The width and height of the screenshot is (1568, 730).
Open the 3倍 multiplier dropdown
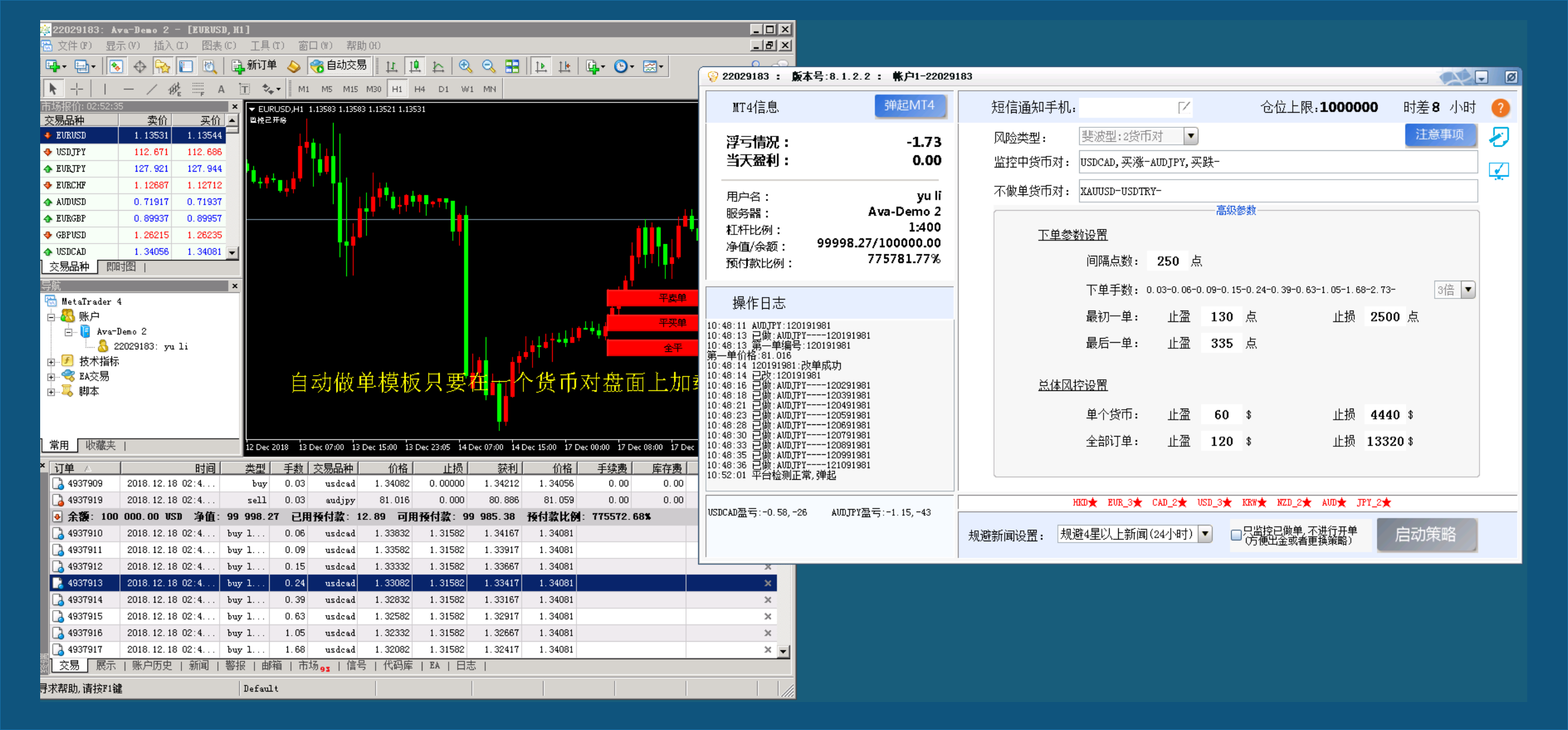[1468, 290]
